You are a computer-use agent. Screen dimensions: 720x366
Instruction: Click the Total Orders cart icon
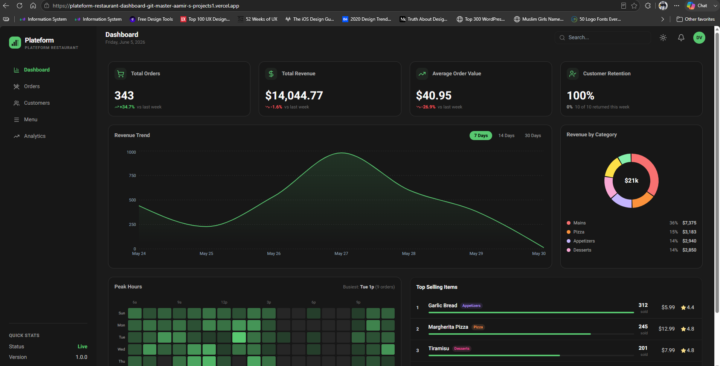click(120, 73)
